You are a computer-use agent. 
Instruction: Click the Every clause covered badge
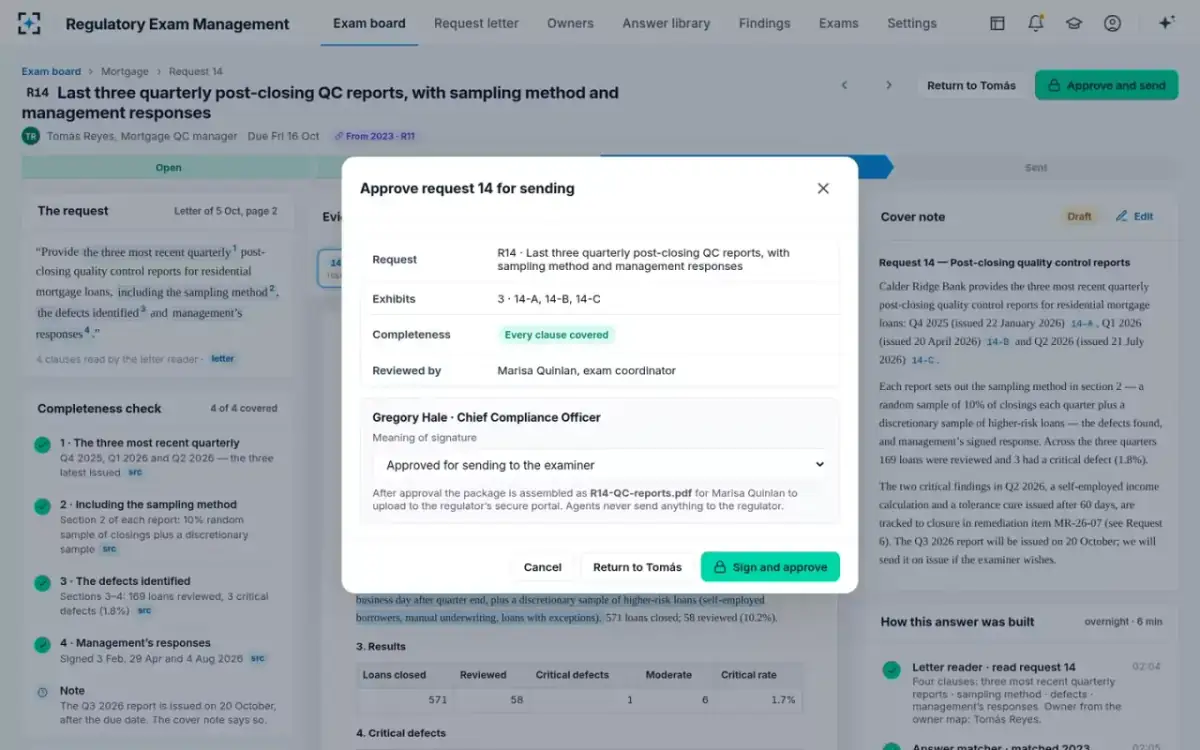[556, 335]
